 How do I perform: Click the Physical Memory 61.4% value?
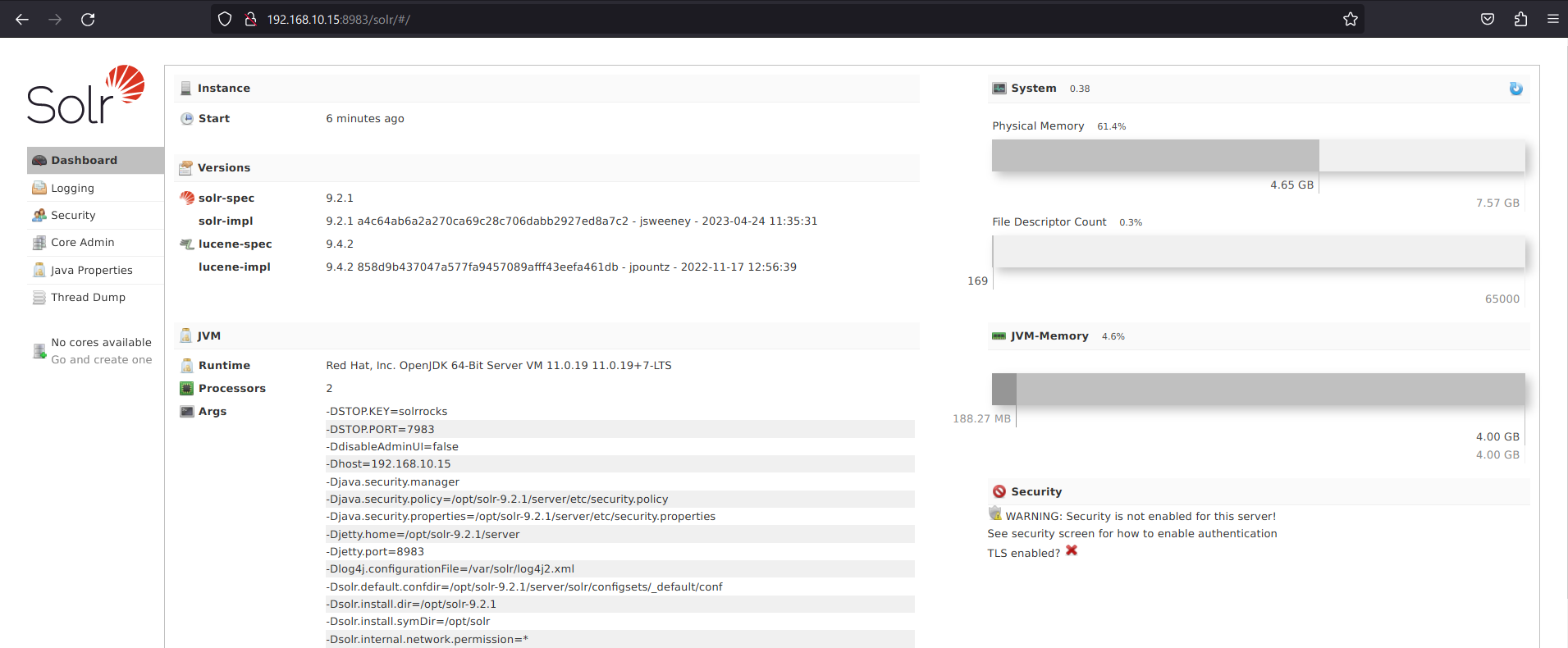[x=1112, y=126]
